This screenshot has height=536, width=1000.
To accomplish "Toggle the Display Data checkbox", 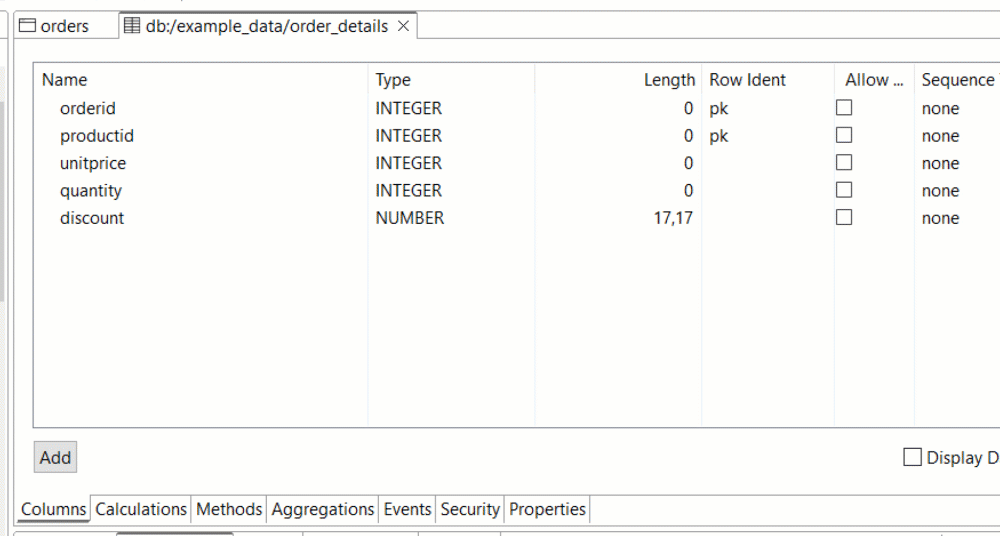I will [x=912, y=457].
